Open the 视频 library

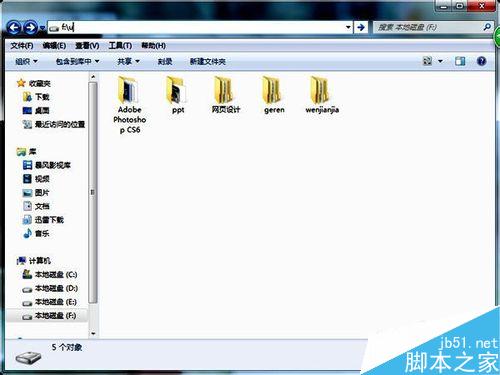point(36,179)
